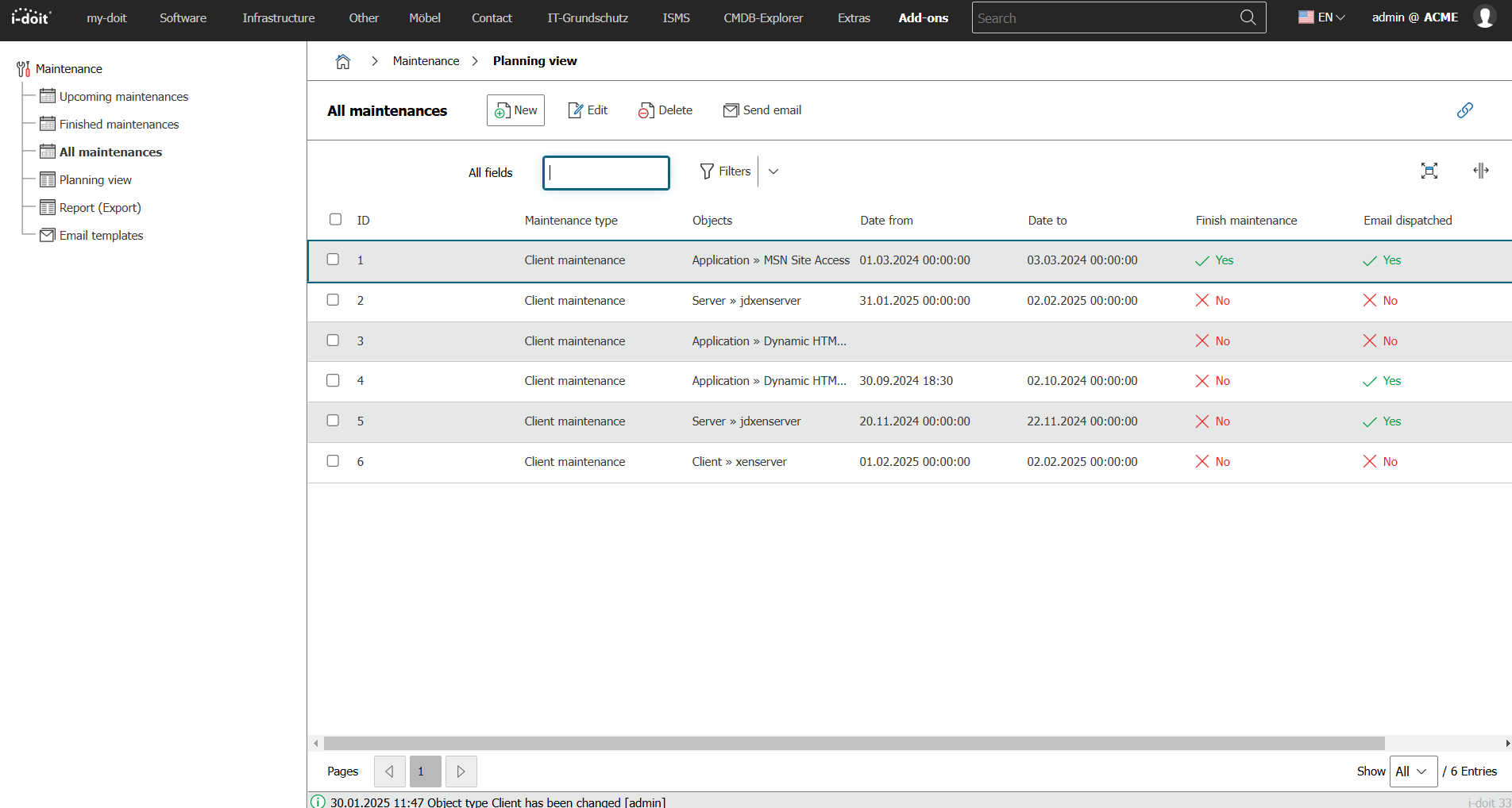Open the Software menu
This screenshot has width=1512, height=808.
point(183,17)
